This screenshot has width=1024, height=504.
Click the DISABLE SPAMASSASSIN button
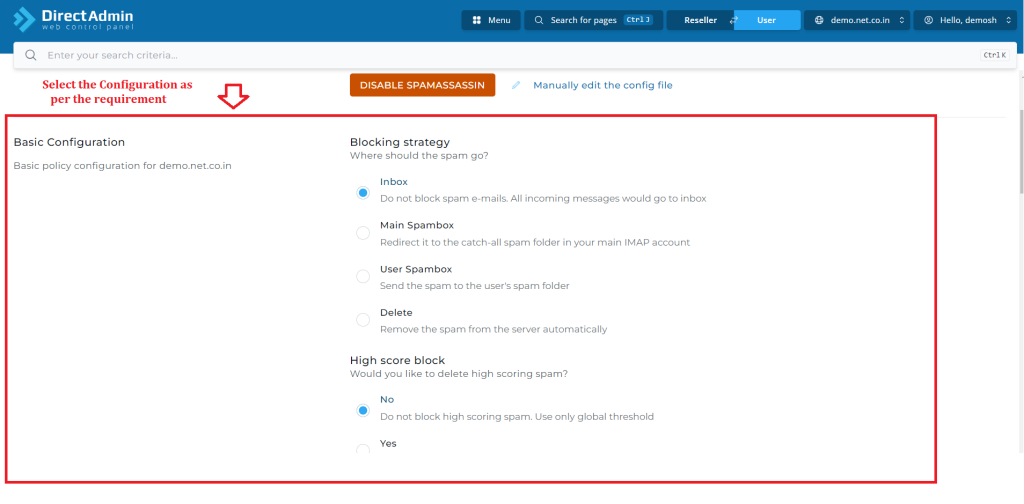pos(422,85)
